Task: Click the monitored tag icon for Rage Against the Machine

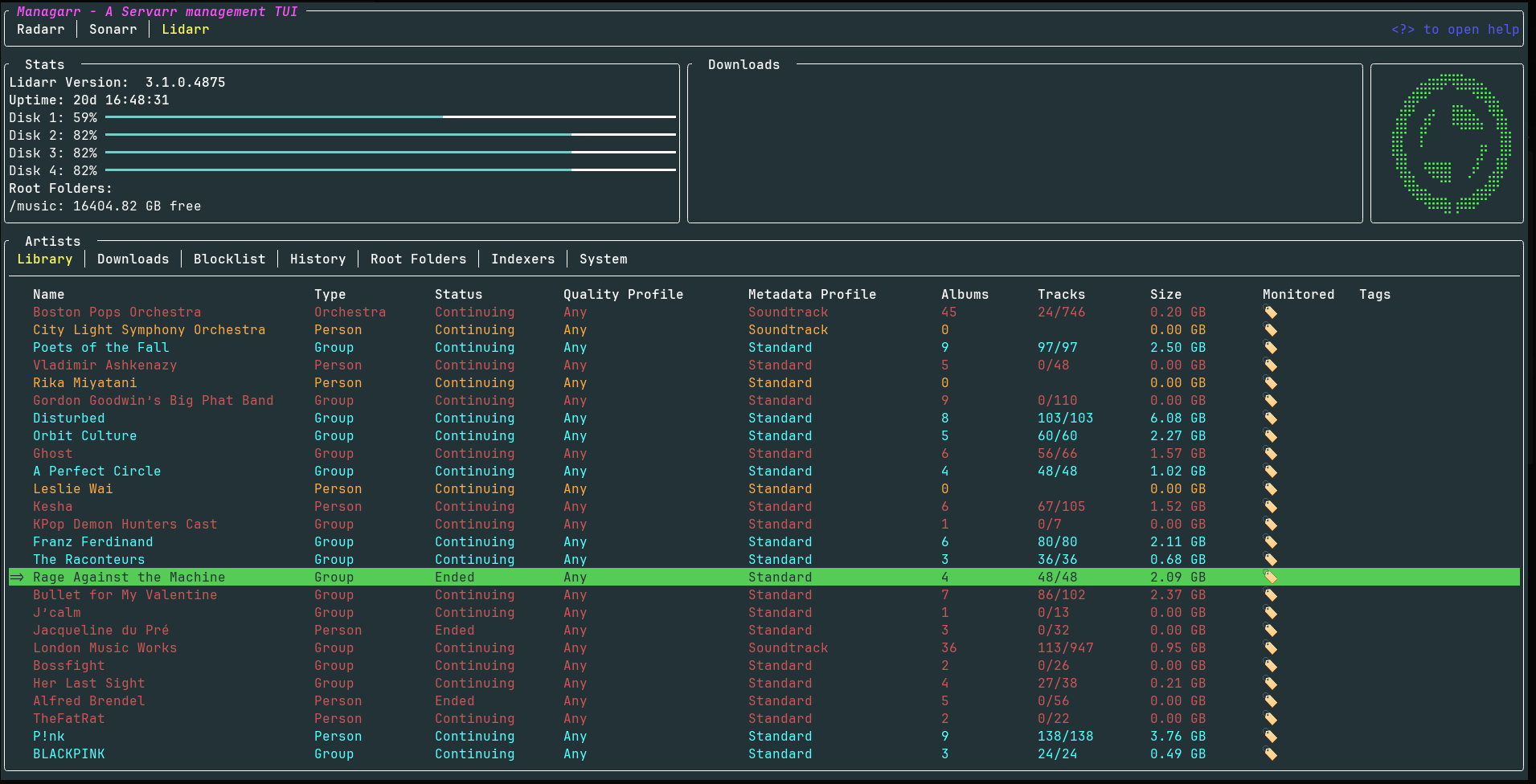Action: pos(1270,578)
